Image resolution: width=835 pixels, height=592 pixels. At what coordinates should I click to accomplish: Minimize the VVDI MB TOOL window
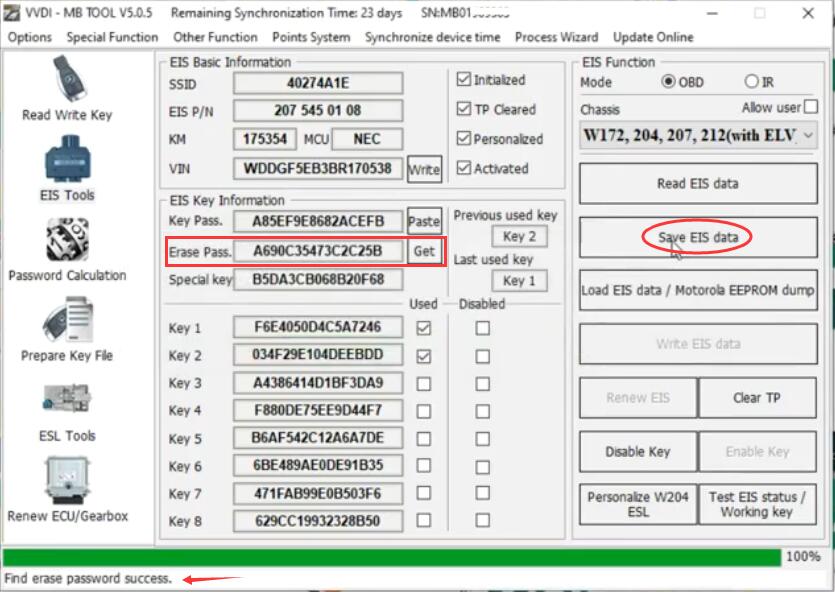pyautogui.click(x=713, y=13)
